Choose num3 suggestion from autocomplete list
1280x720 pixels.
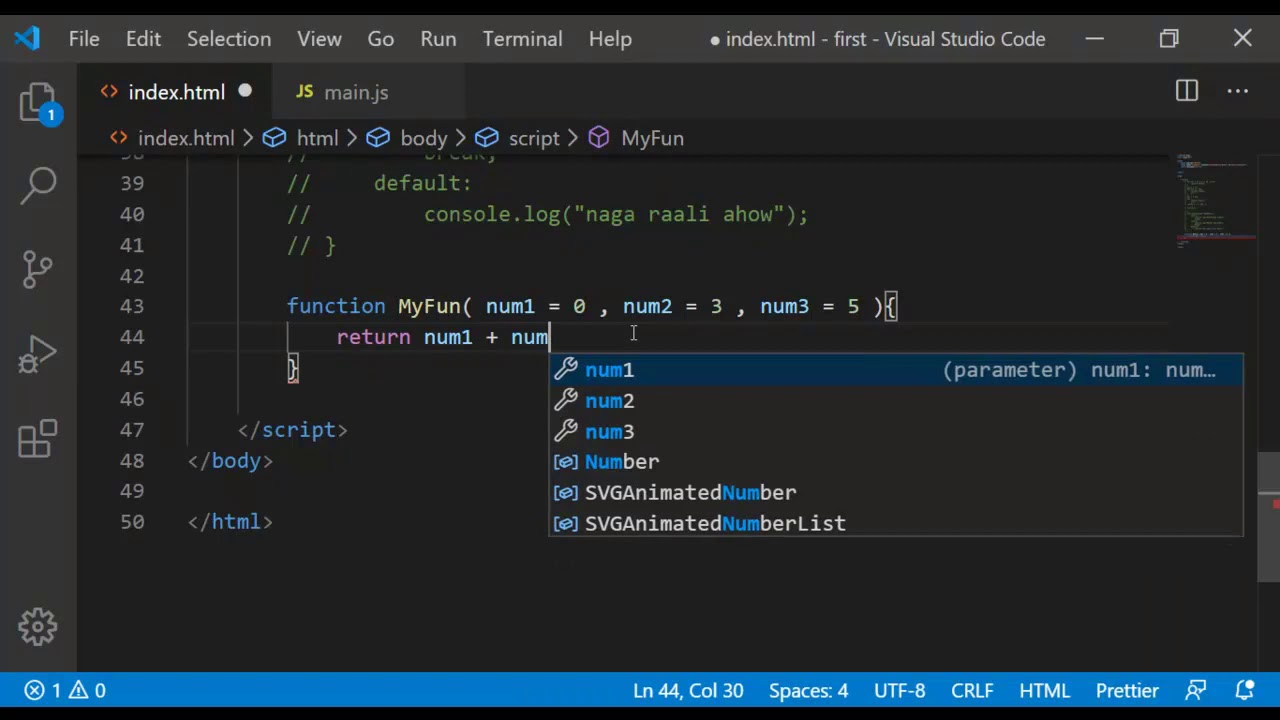[896, 432]
